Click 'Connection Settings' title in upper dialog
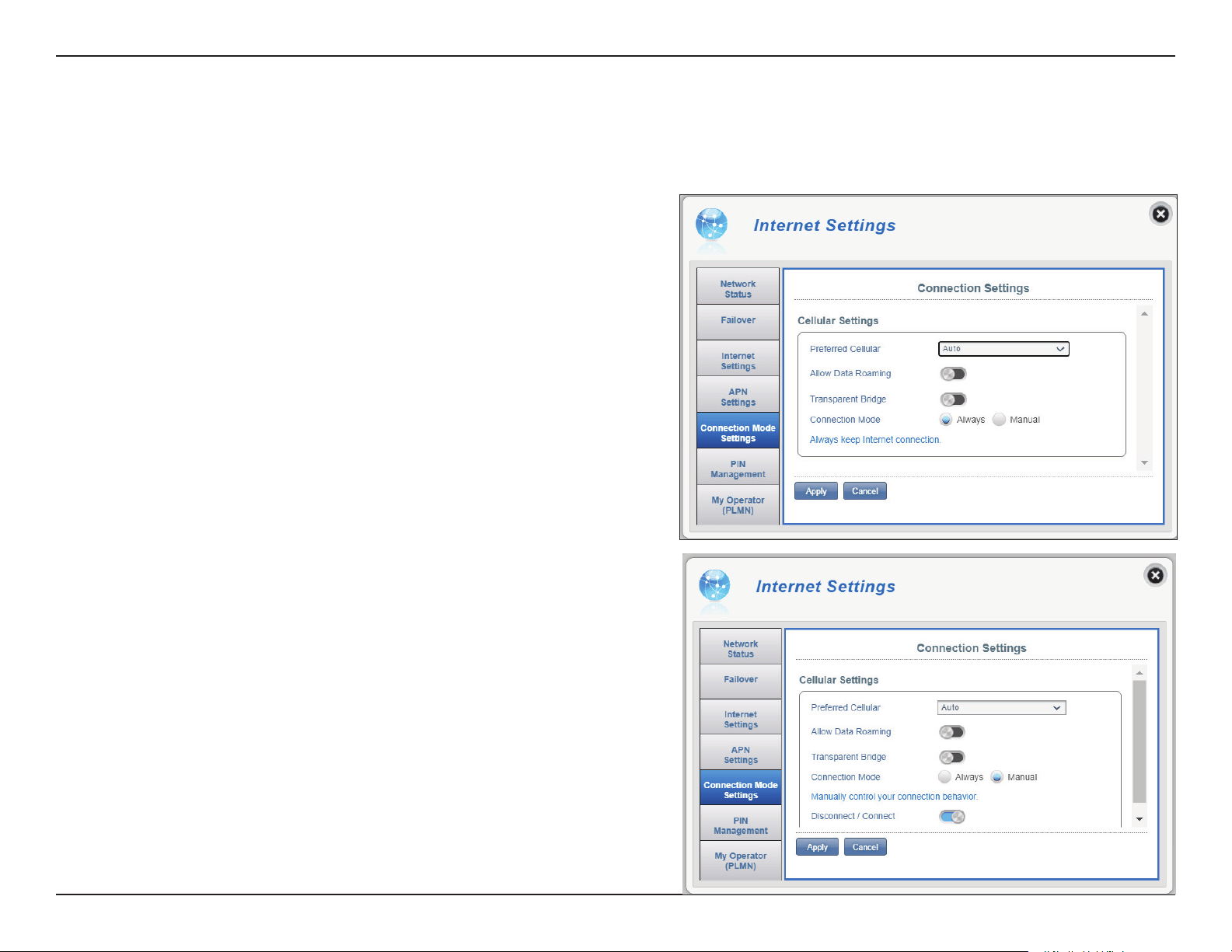The width and height of the screenshot is (1232, 952). [x=973, y=288]
